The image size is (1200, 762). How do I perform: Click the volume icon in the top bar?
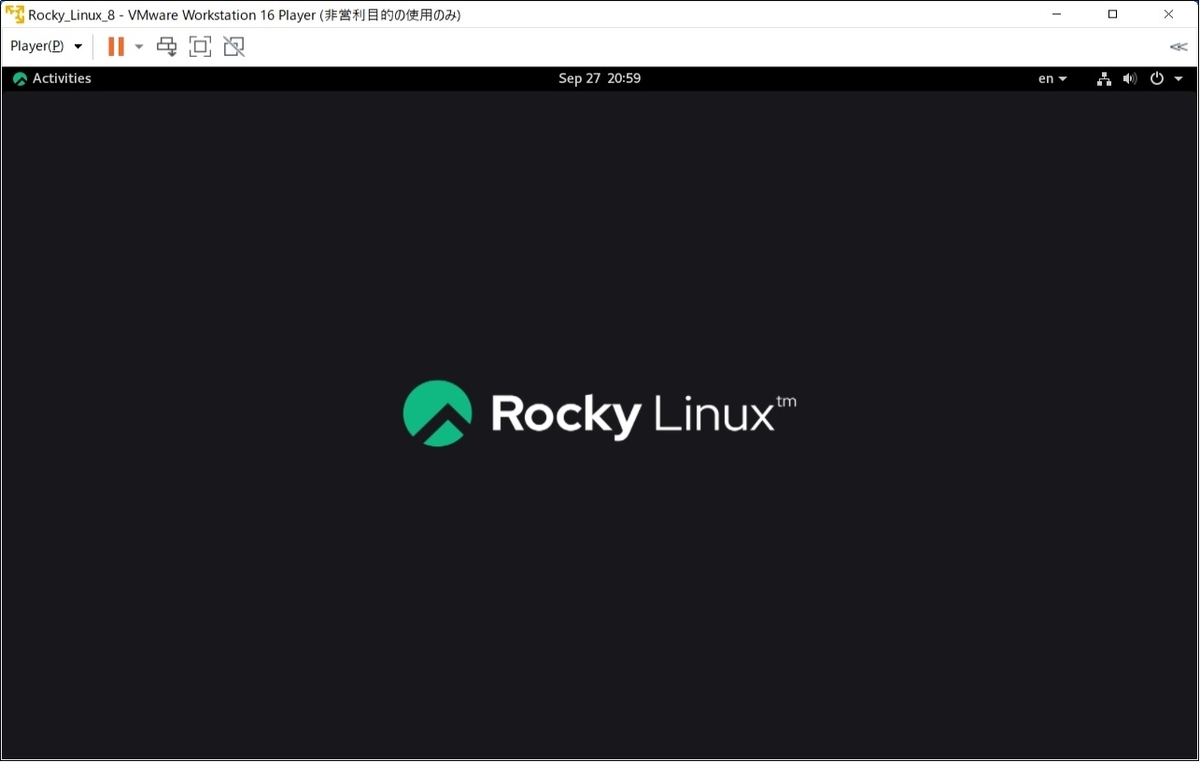1129,78
